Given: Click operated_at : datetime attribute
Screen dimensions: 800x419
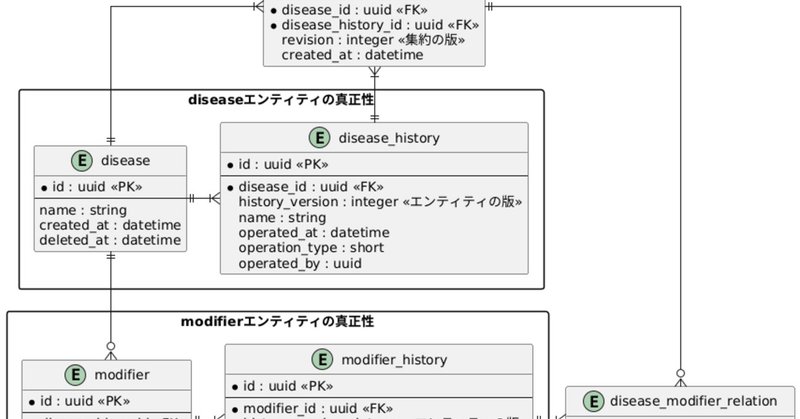Looking at the screenshot, I should (314, 233).
